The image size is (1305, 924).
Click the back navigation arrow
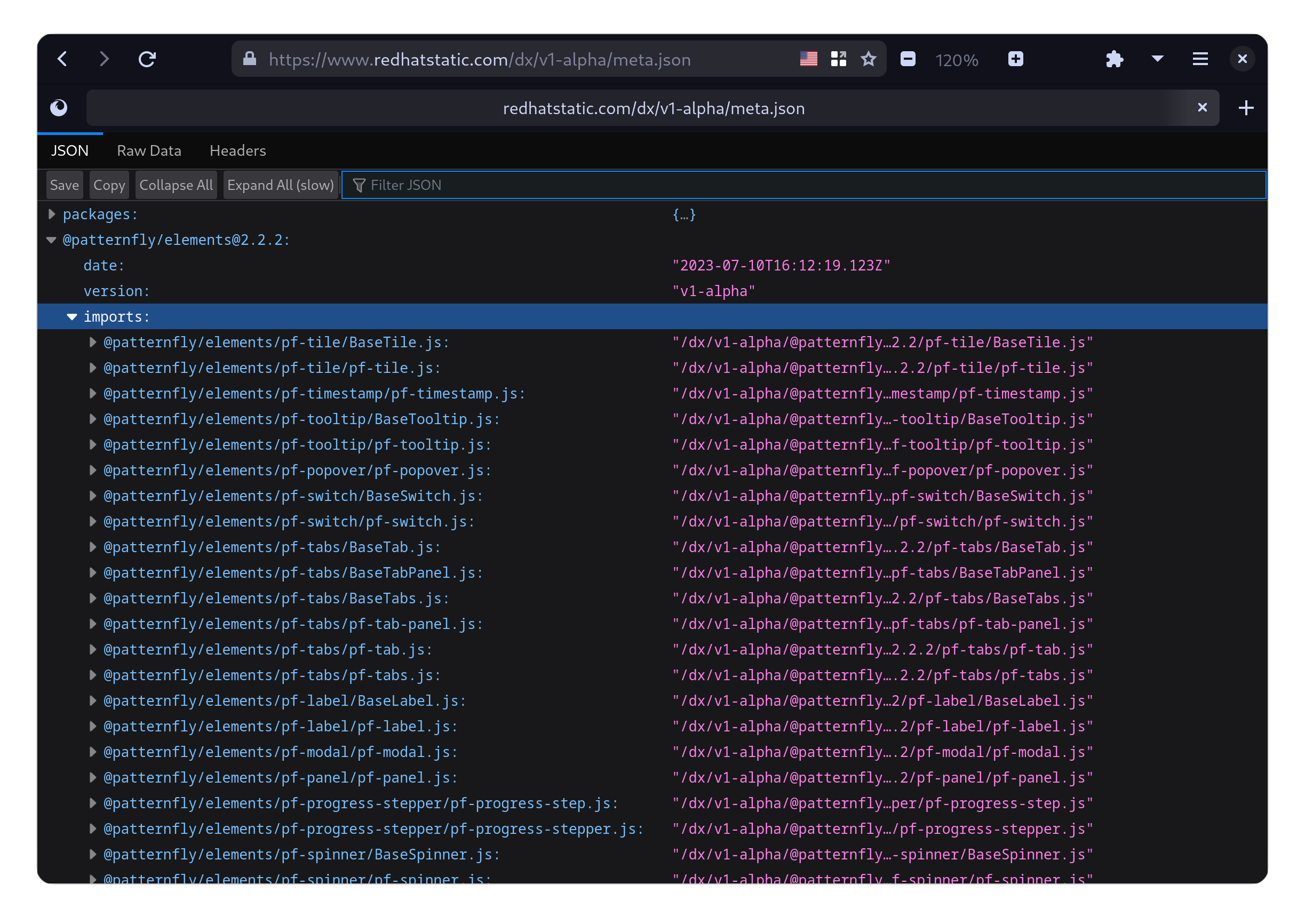click(62, 59)
